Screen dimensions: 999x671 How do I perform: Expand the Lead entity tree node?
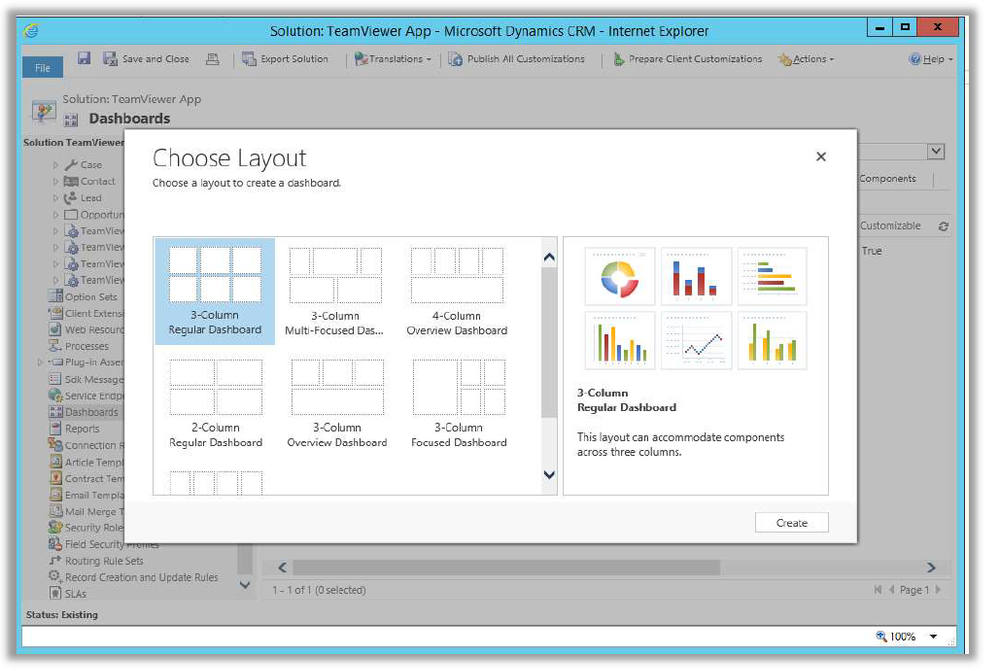pyautogui.click(x=57, y=198)
